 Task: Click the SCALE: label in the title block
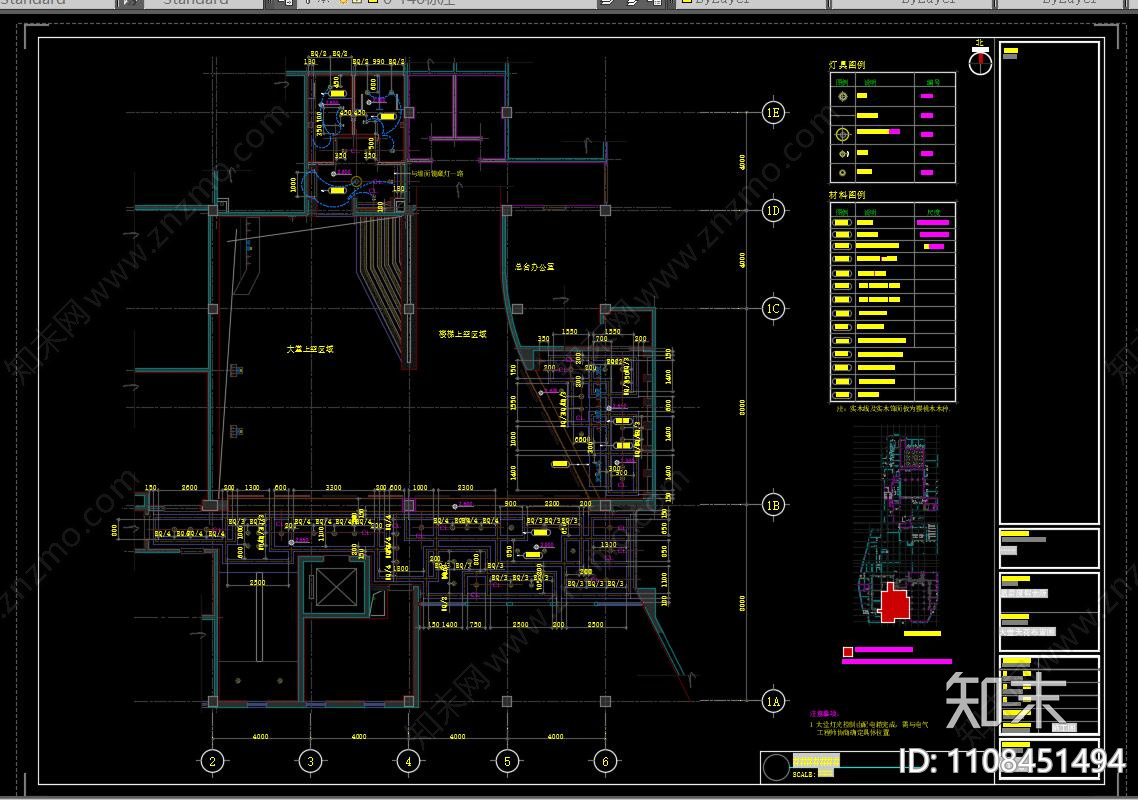point(803,775)
